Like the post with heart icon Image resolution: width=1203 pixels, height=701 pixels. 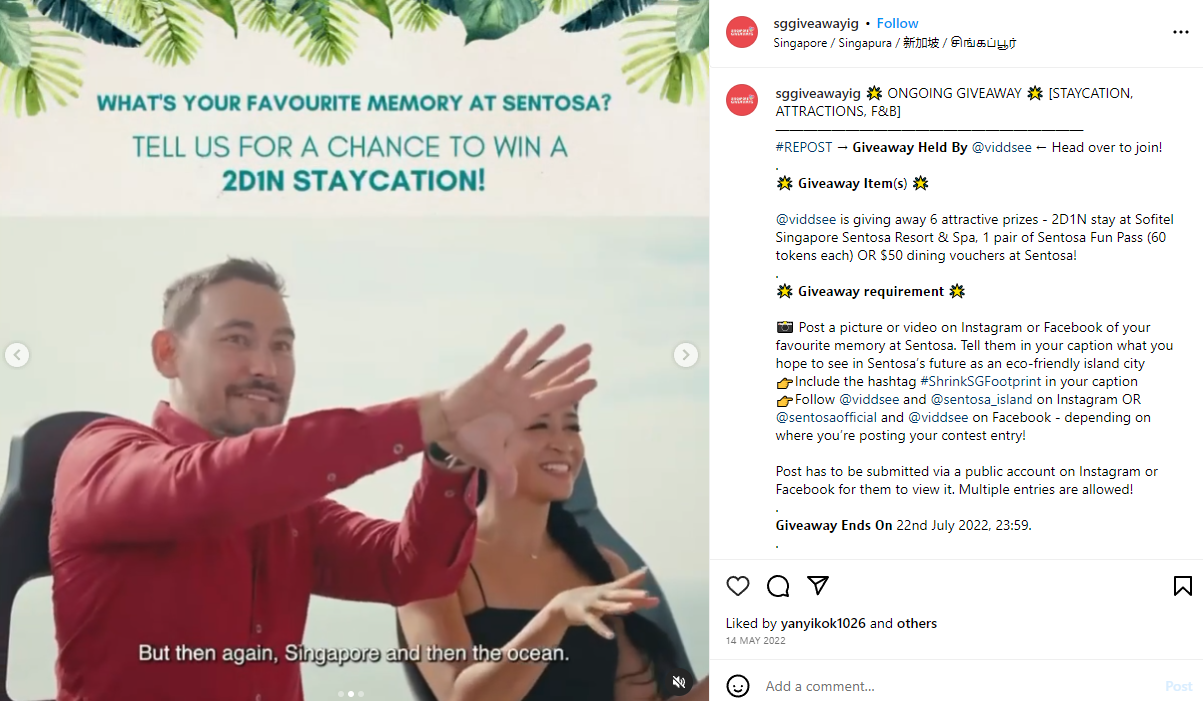(x=738, y=586)
